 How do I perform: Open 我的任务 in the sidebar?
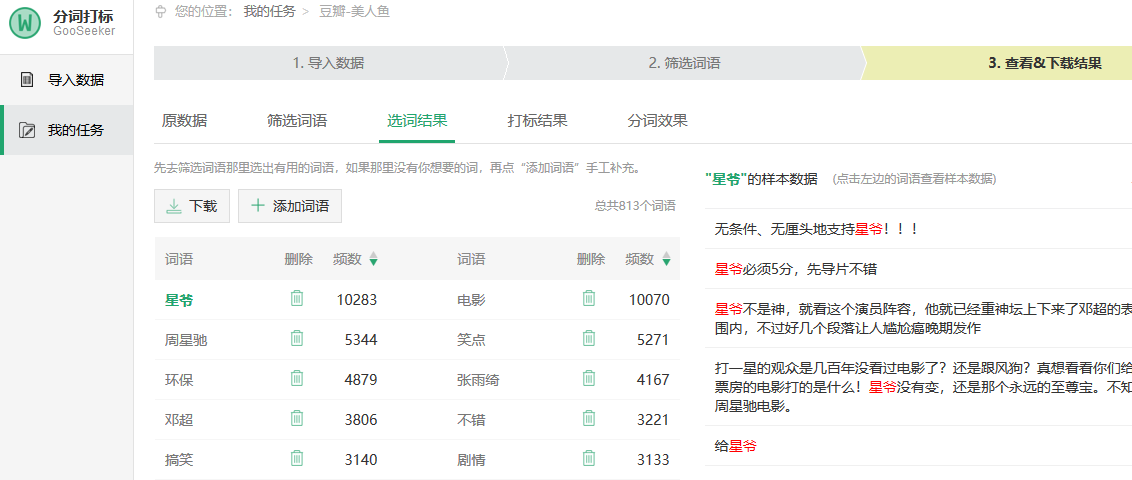coord(66,130)
